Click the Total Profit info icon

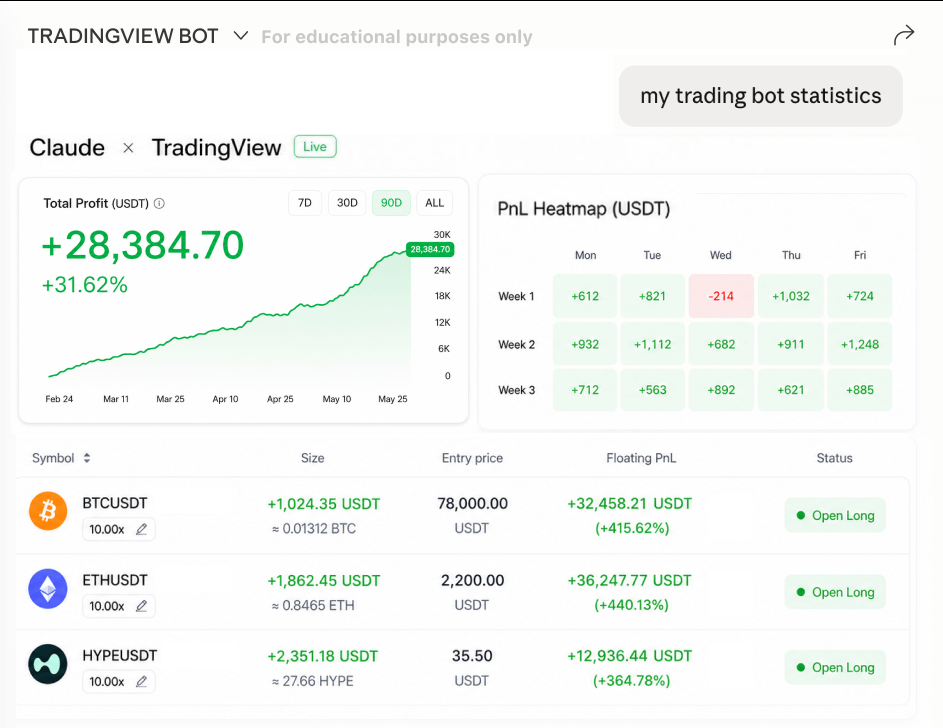point(159,203)
